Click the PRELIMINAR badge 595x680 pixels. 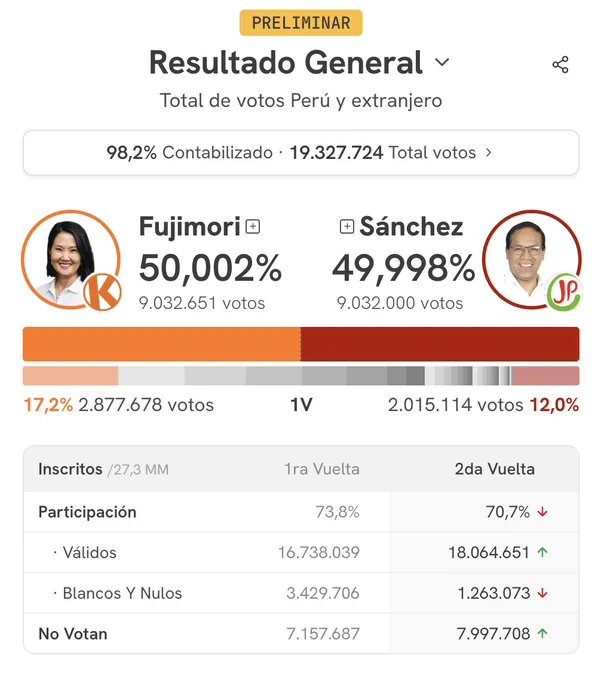[301, 23]
